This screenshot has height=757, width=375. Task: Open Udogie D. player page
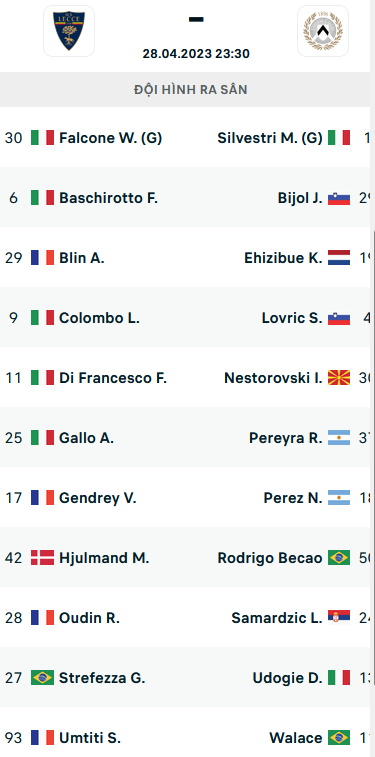pos(287,677)
